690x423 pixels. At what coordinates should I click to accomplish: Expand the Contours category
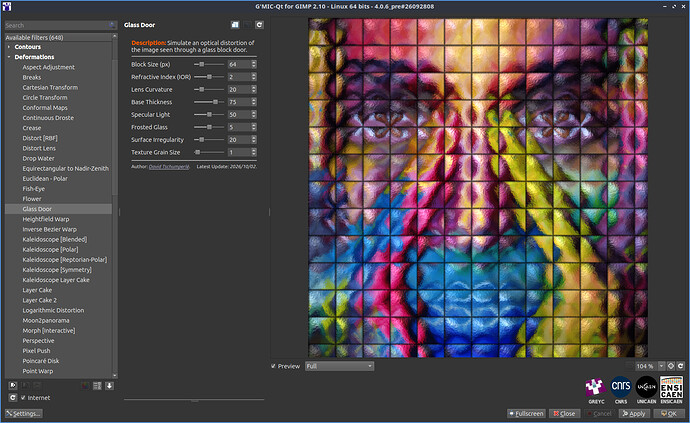coord(9,47)
